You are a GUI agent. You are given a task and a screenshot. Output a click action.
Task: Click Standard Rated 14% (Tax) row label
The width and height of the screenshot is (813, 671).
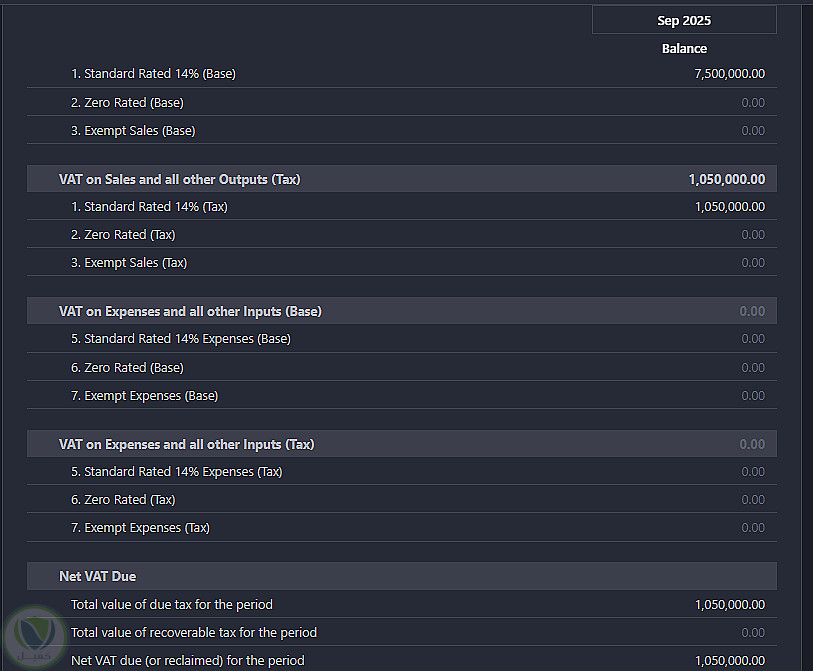[x=149, y=207]
